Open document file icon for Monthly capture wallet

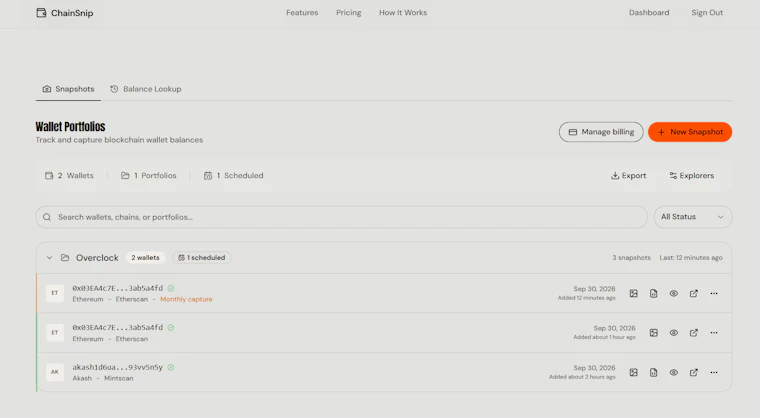[653, 293]
